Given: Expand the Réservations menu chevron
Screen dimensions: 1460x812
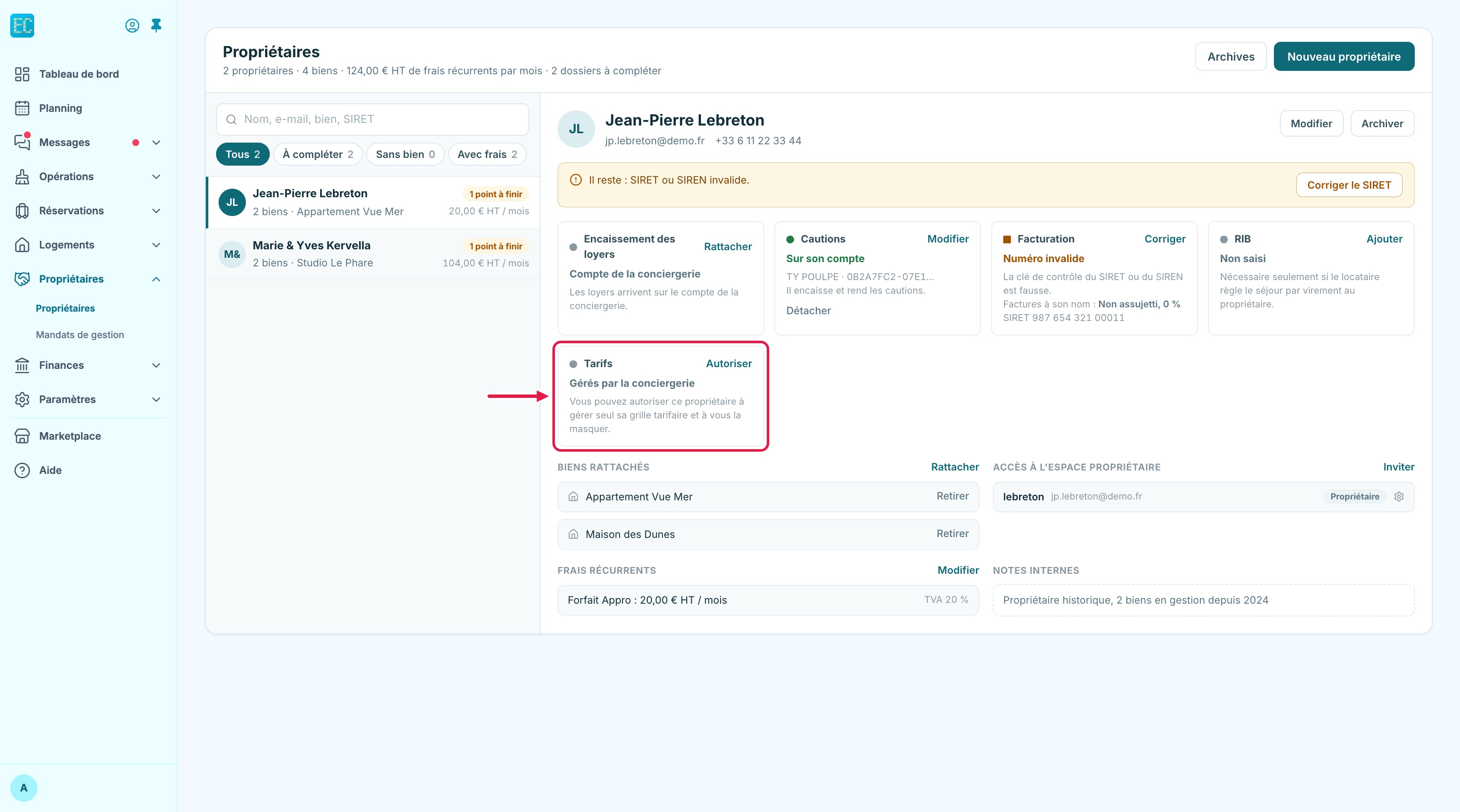Looking at the screenshot, I should coord(156,211).
